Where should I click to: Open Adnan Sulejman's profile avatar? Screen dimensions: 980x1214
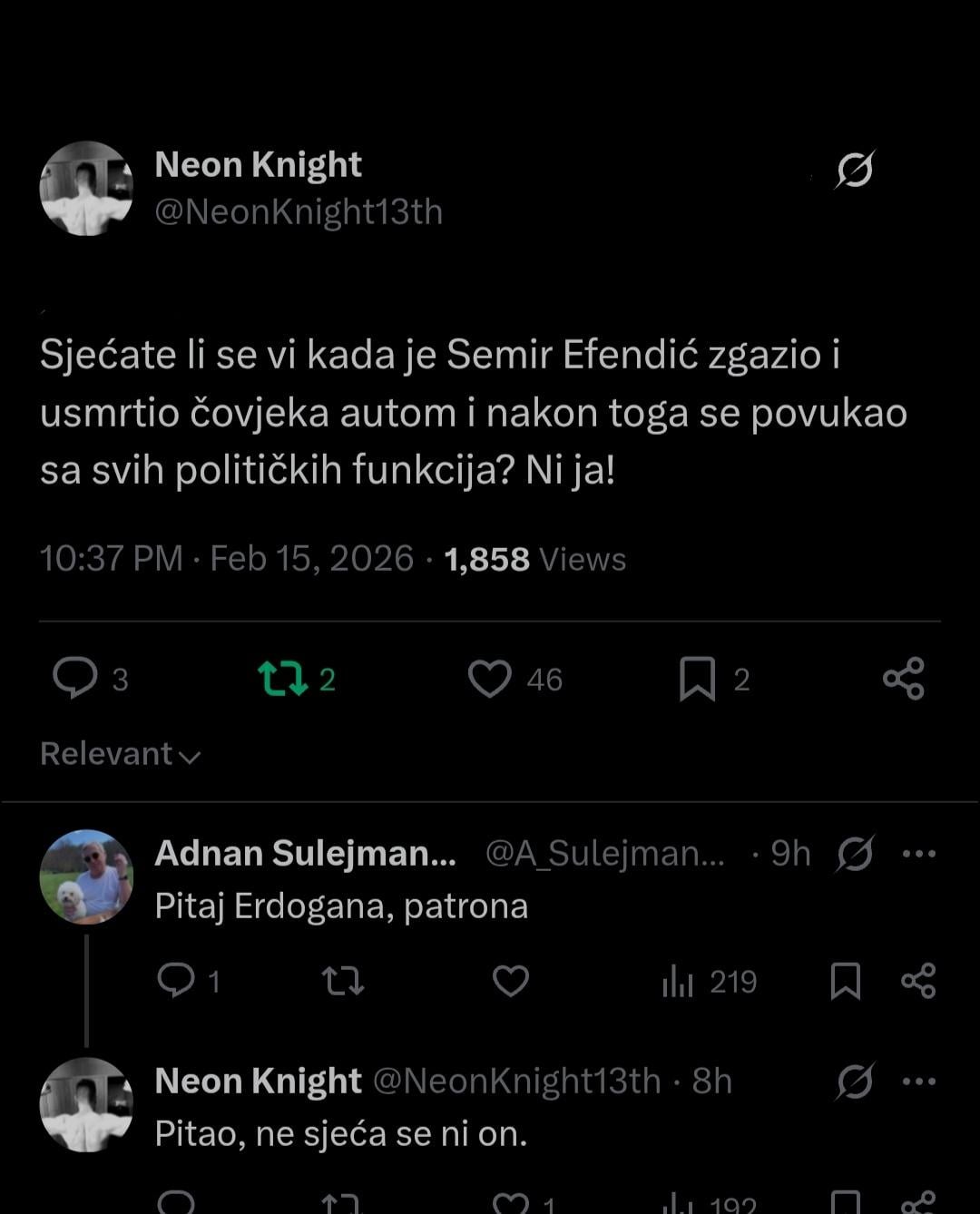point(86,876)
